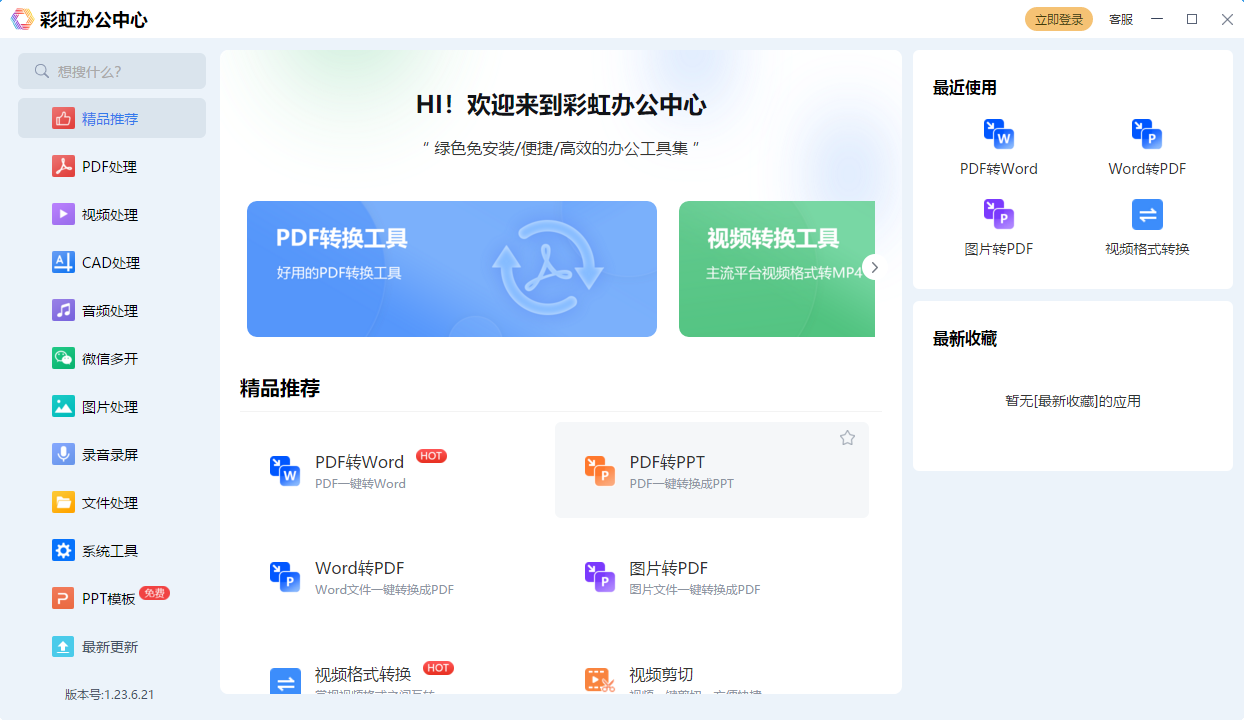
Task: Click PDF转Word icon in 最近使用
Action: (998, 134)
